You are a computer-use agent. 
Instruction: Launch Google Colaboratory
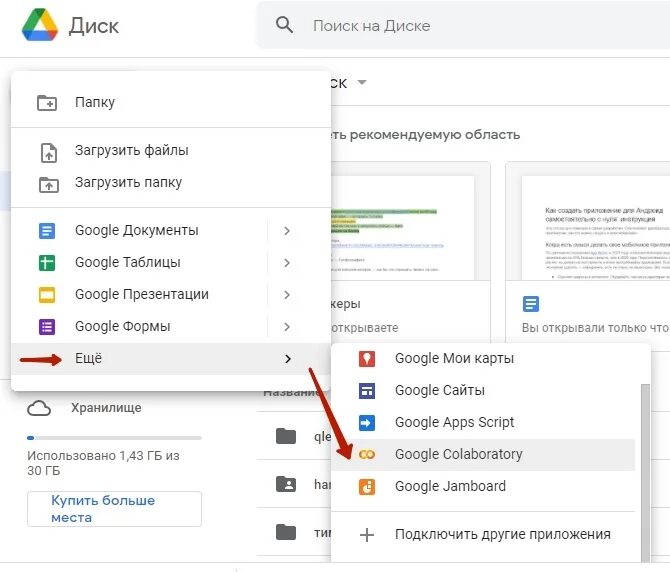[x=483, y=455]
